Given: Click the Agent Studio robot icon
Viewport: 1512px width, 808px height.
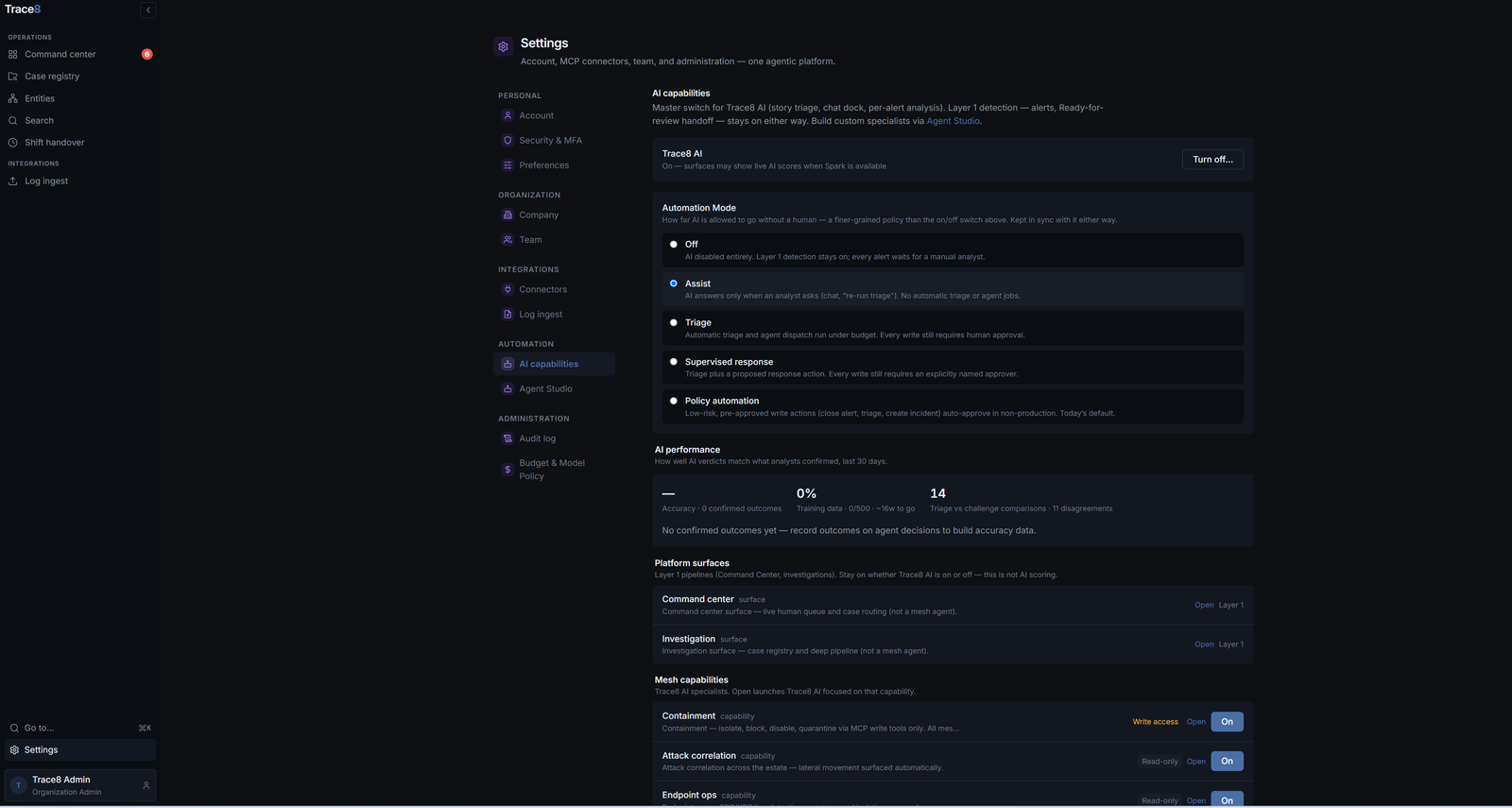Looking at the screenshot, I should pos(507,389).
